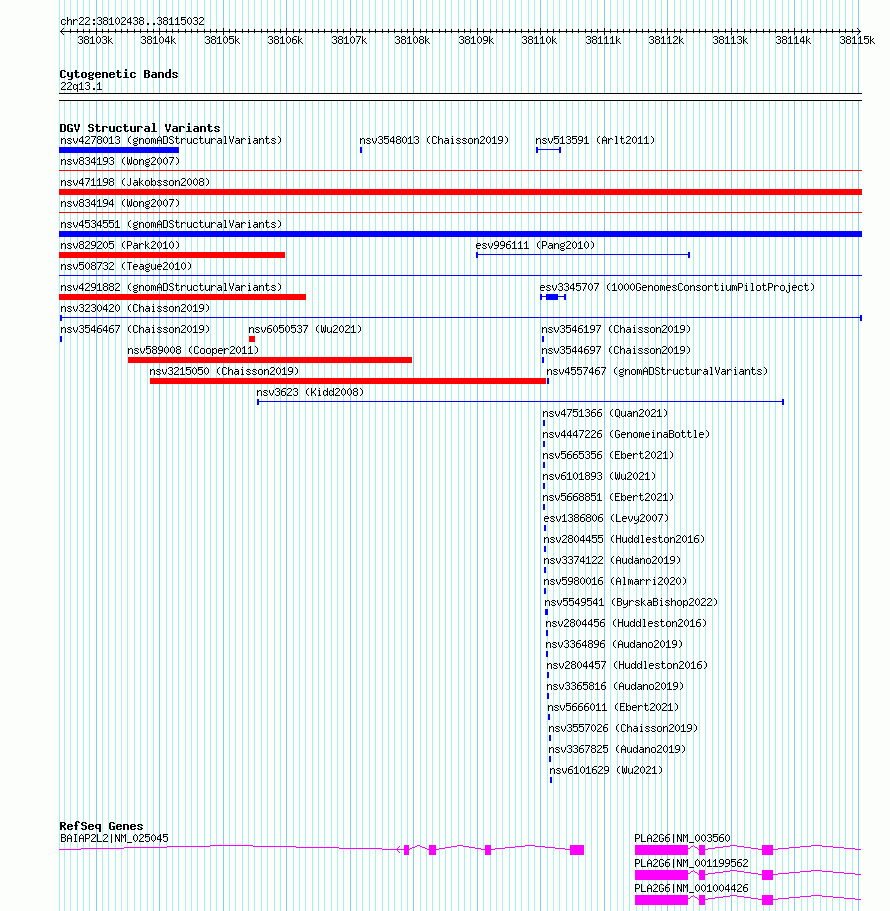Open esv996111 (Pang2010) variant label
The width and height of the screenshot is (890, 911).
pyautogui.click(x=535, y=245)
